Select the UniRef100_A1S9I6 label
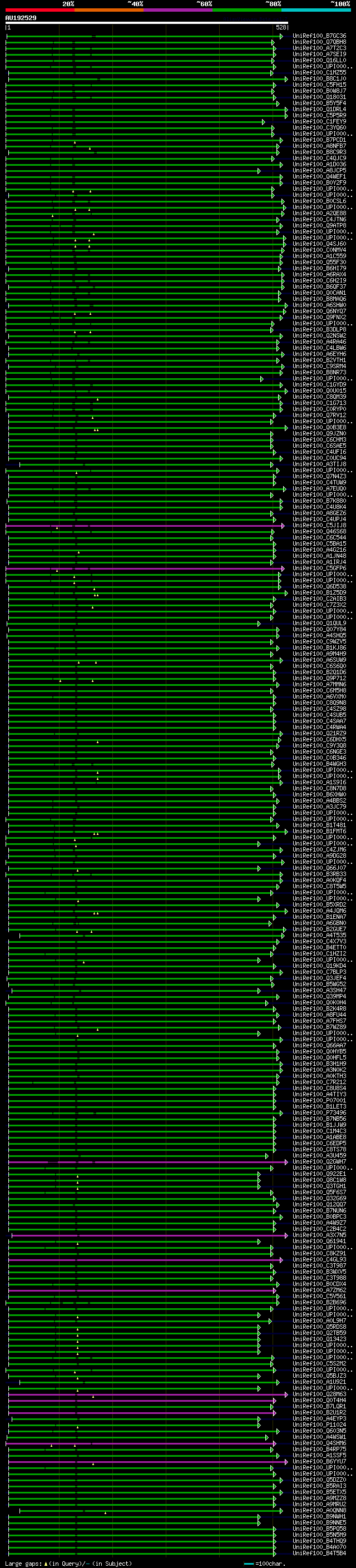The height and width of the screenshot is (1568, 356). 319,783
